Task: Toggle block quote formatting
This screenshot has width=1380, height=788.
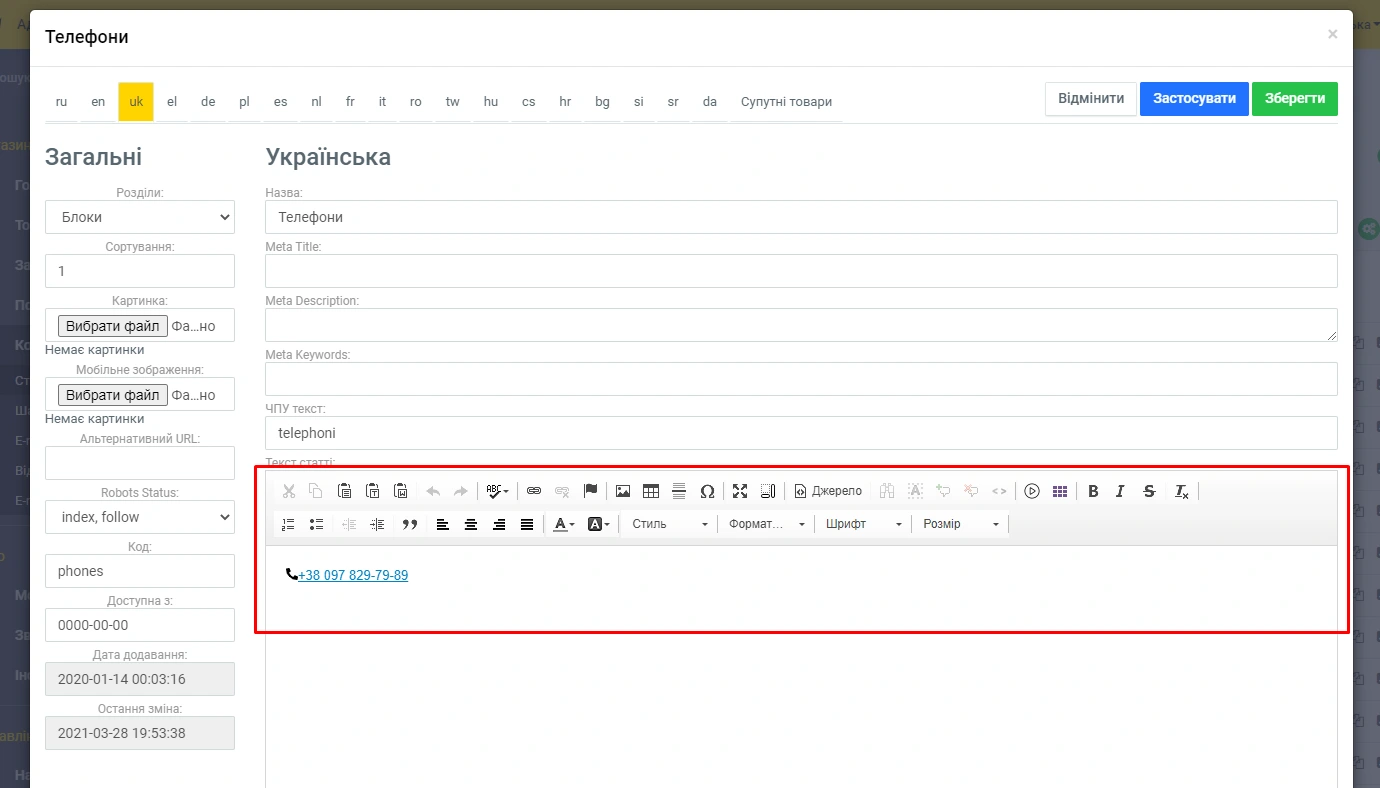Action: pos(409,524)
